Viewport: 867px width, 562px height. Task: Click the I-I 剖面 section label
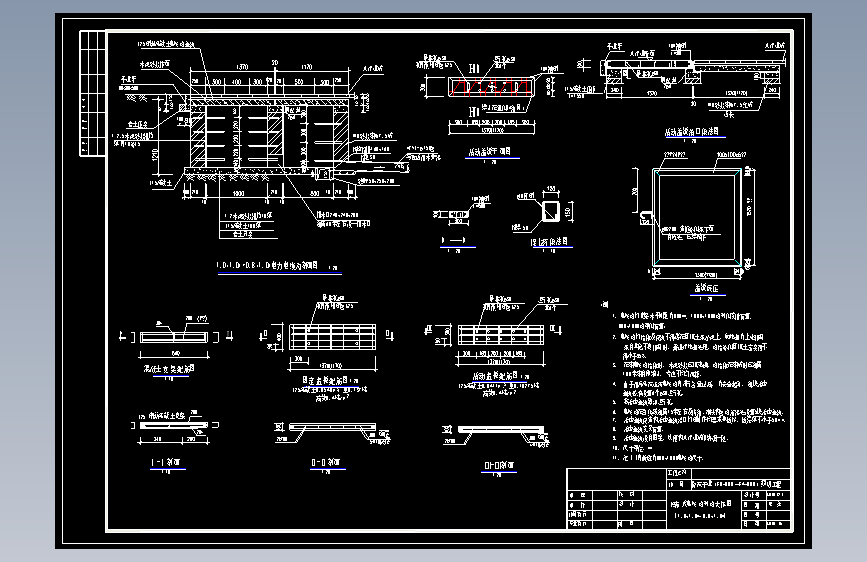[x=166, y=462]
